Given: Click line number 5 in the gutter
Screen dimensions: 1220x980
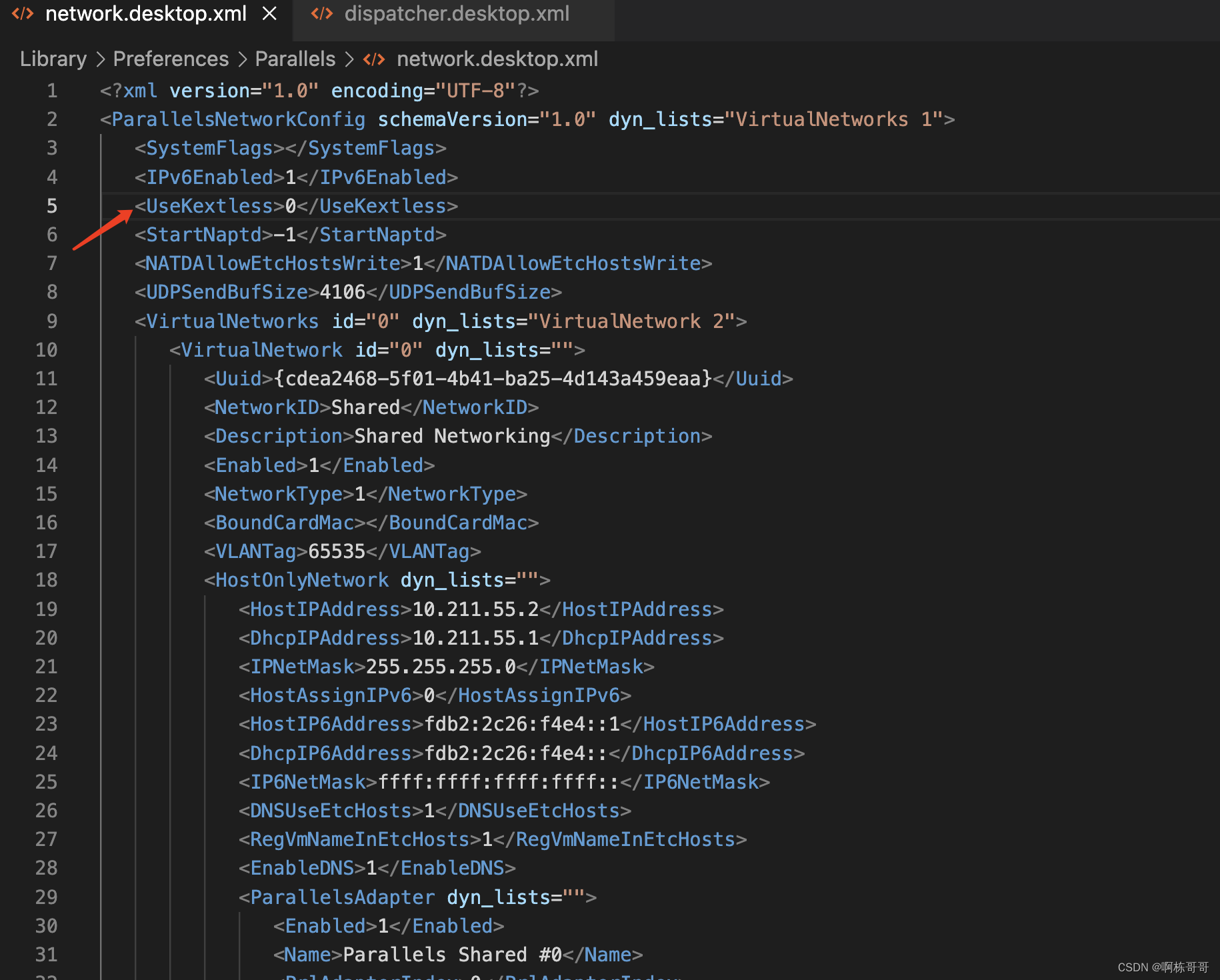Looking at the screenshot, I should point(52,206).
